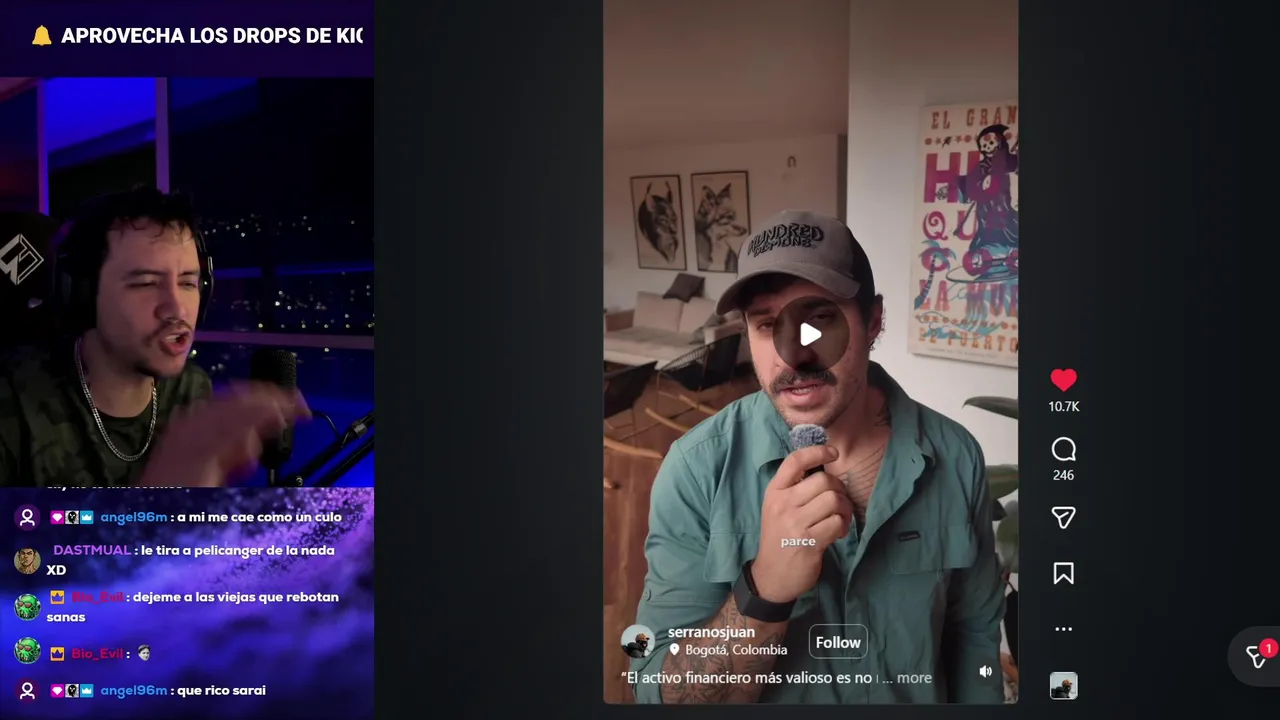
Task: Expand the caption with 'more'
Action: point(914,678)
